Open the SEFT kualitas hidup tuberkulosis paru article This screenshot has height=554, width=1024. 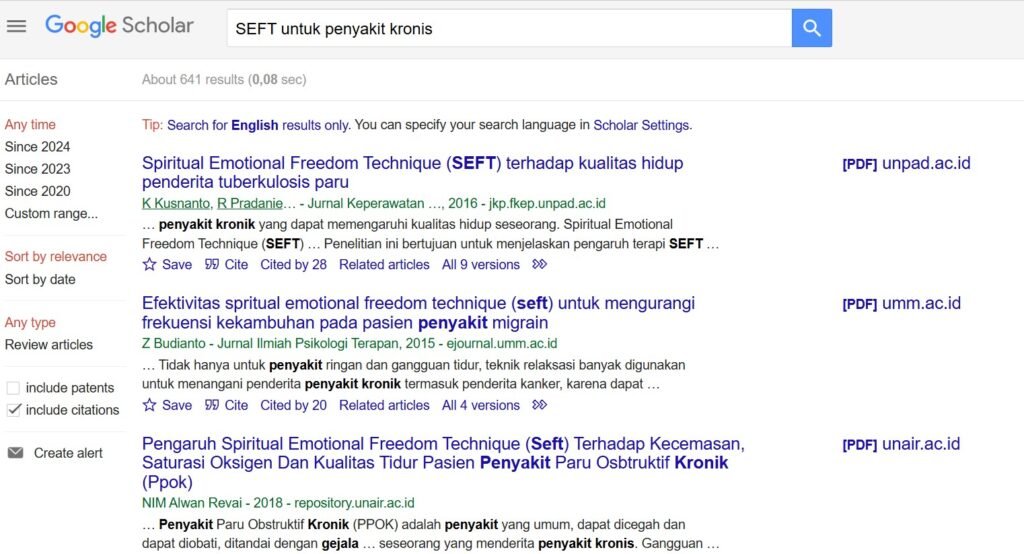click(413, 172)
